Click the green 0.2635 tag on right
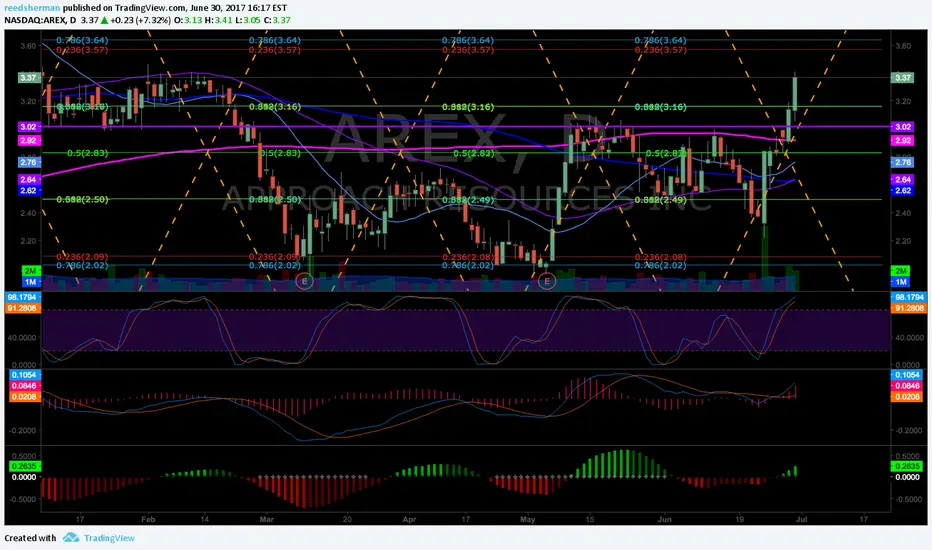Image resolution: width=932 pixels, height=550 pixels. [906, 466]
